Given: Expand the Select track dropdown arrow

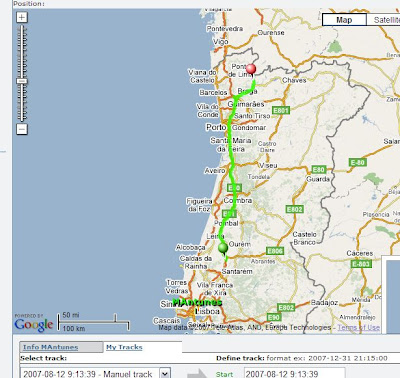Looking at the screenshot, I should tap(165, 373).
